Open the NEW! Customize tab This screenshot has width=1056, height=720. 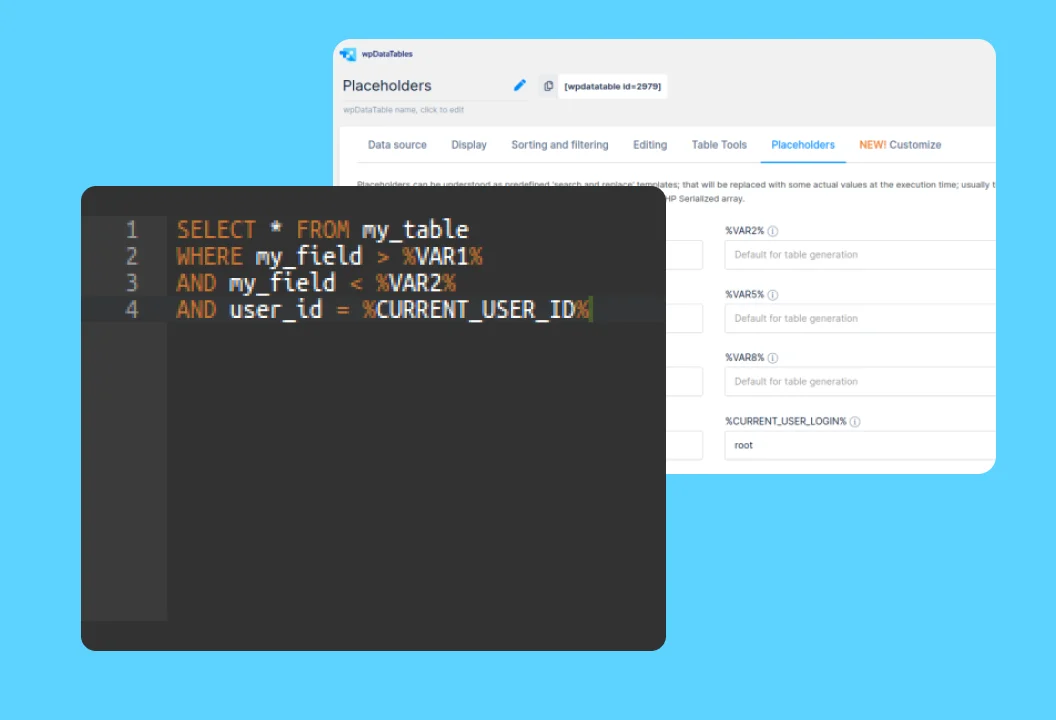coord(900,145)
